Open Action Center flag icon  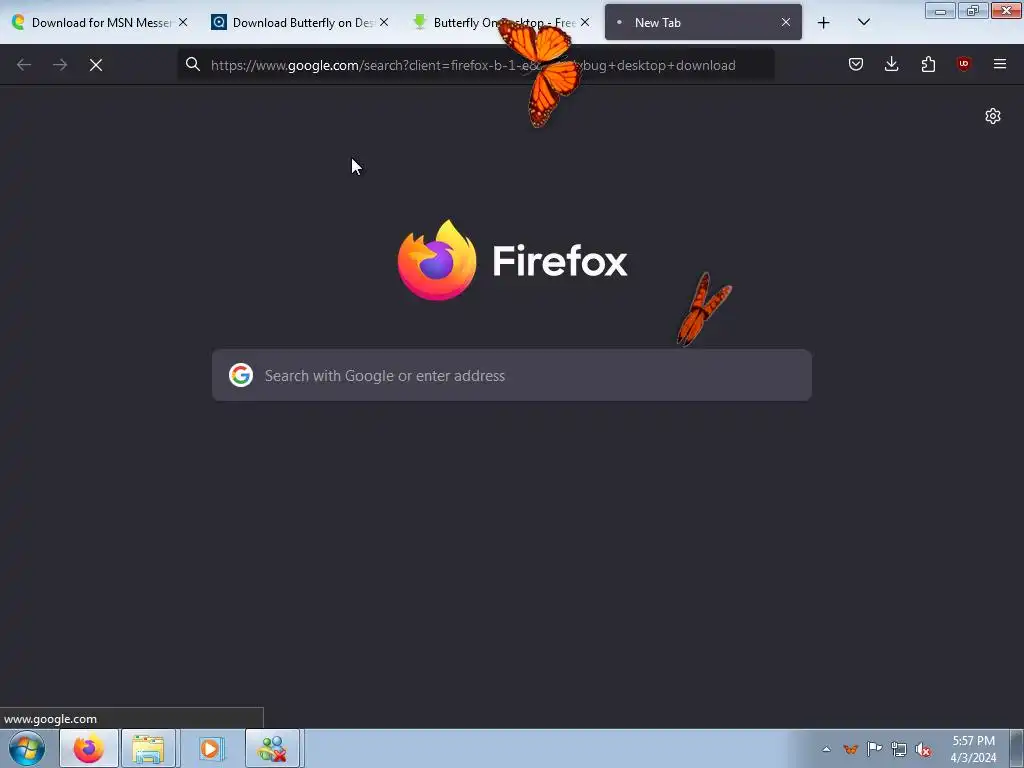click(874, 749)
